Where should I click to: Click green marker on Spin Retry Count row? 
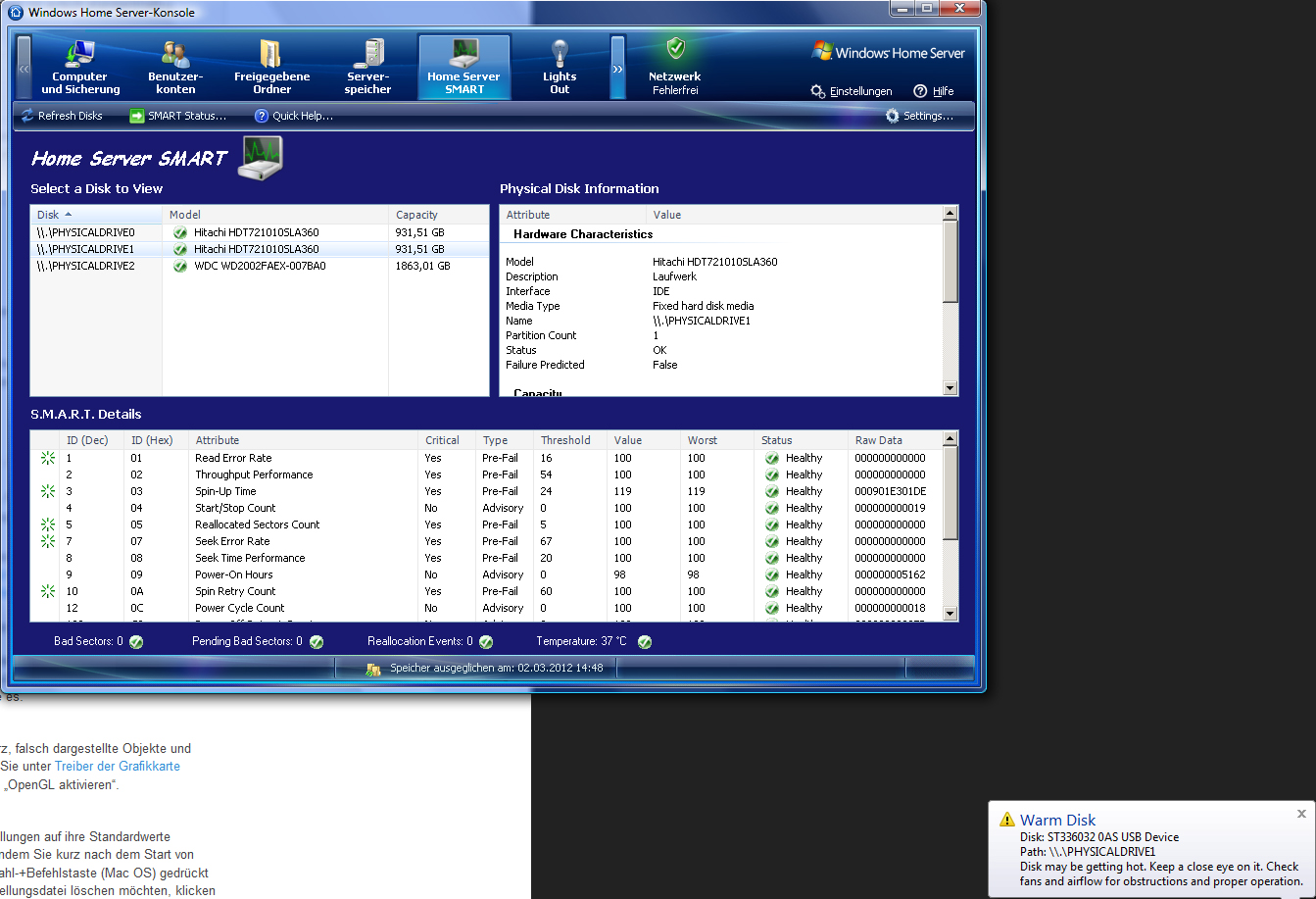(x=47, y=591)
